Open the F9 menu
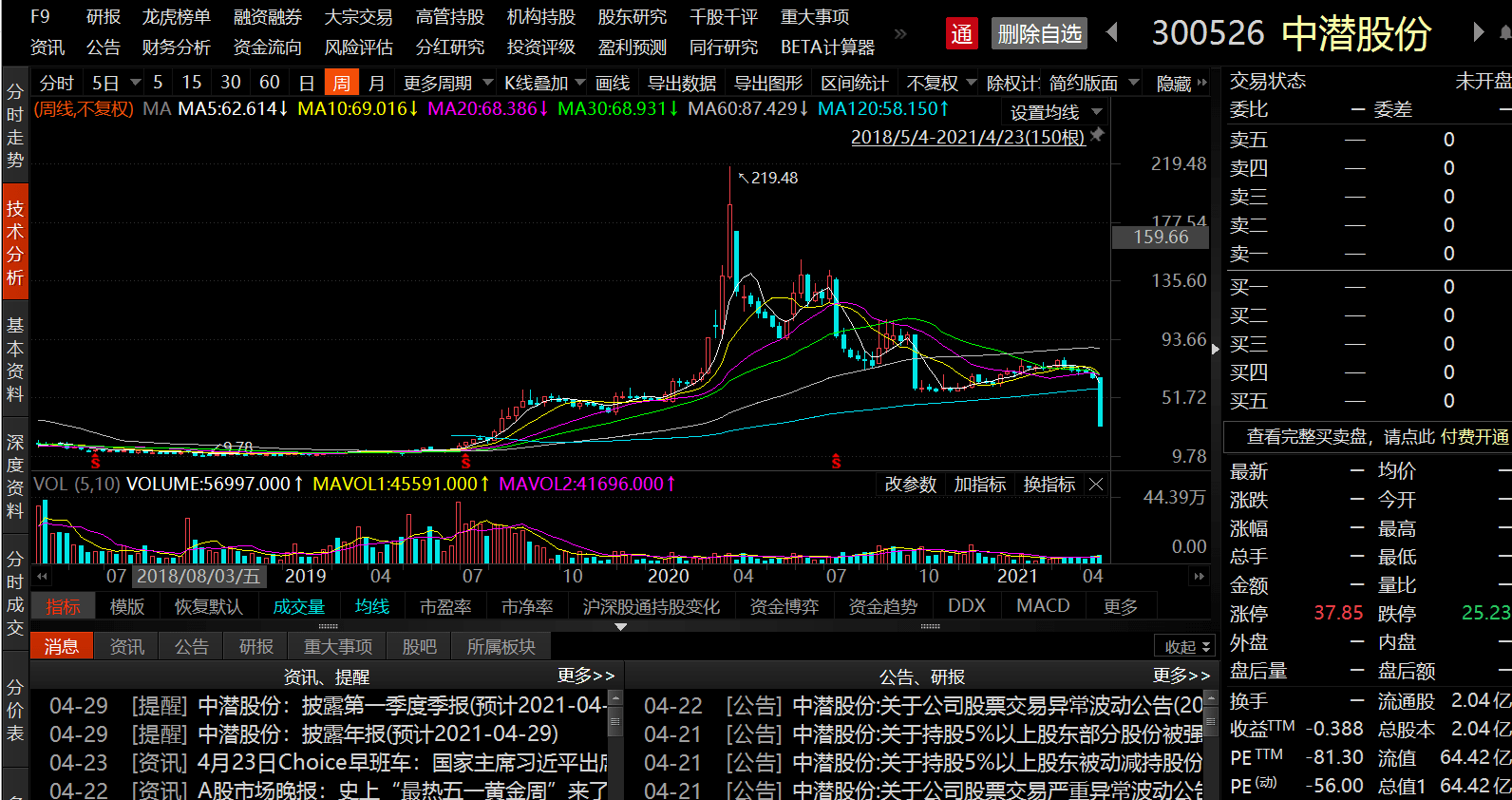Image resolution: width=1512 pixels, height=800 pixels. click(40, 17)
